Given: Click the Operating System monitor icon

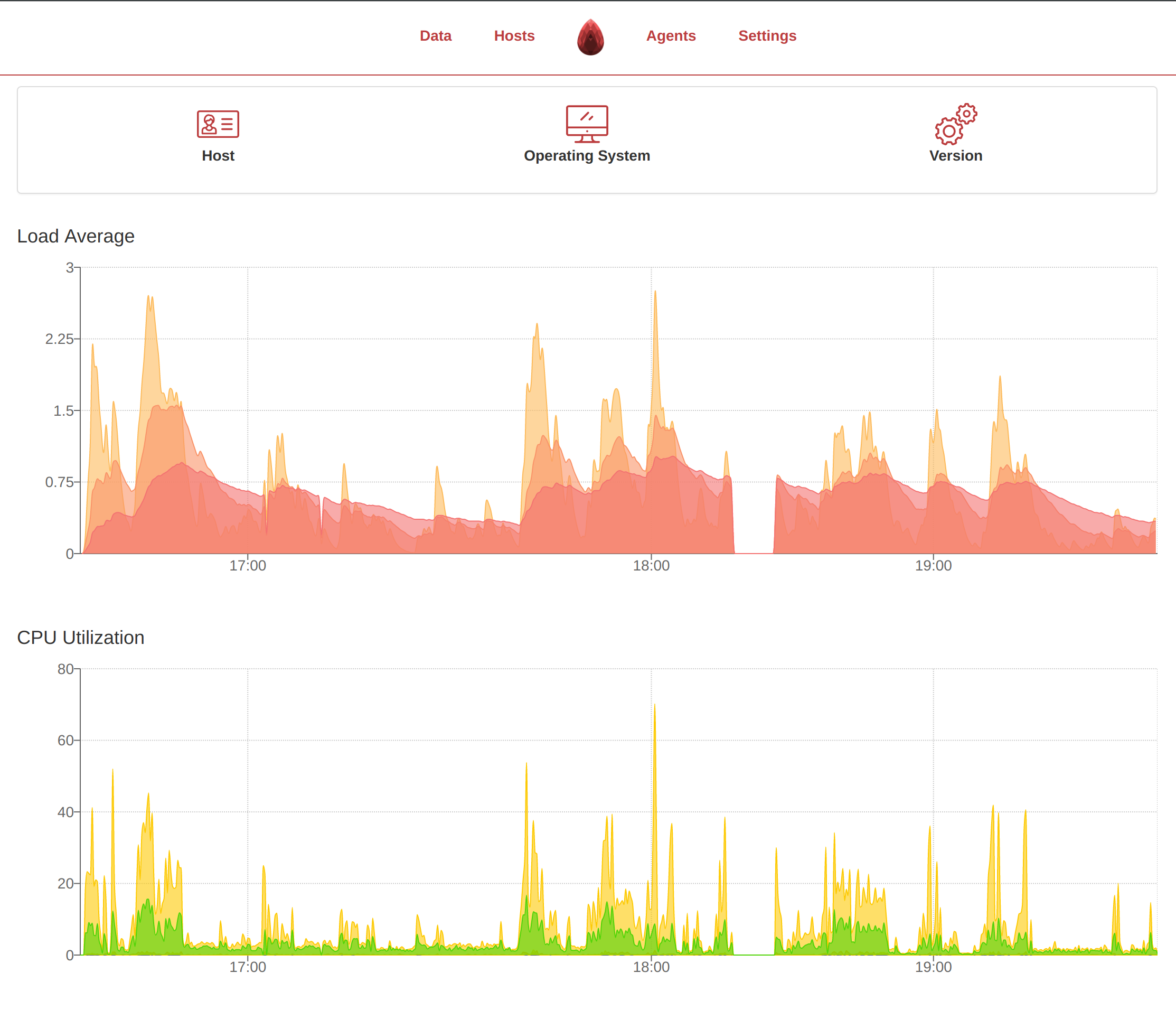Looking at the screenshot, I should pos(587,124).
